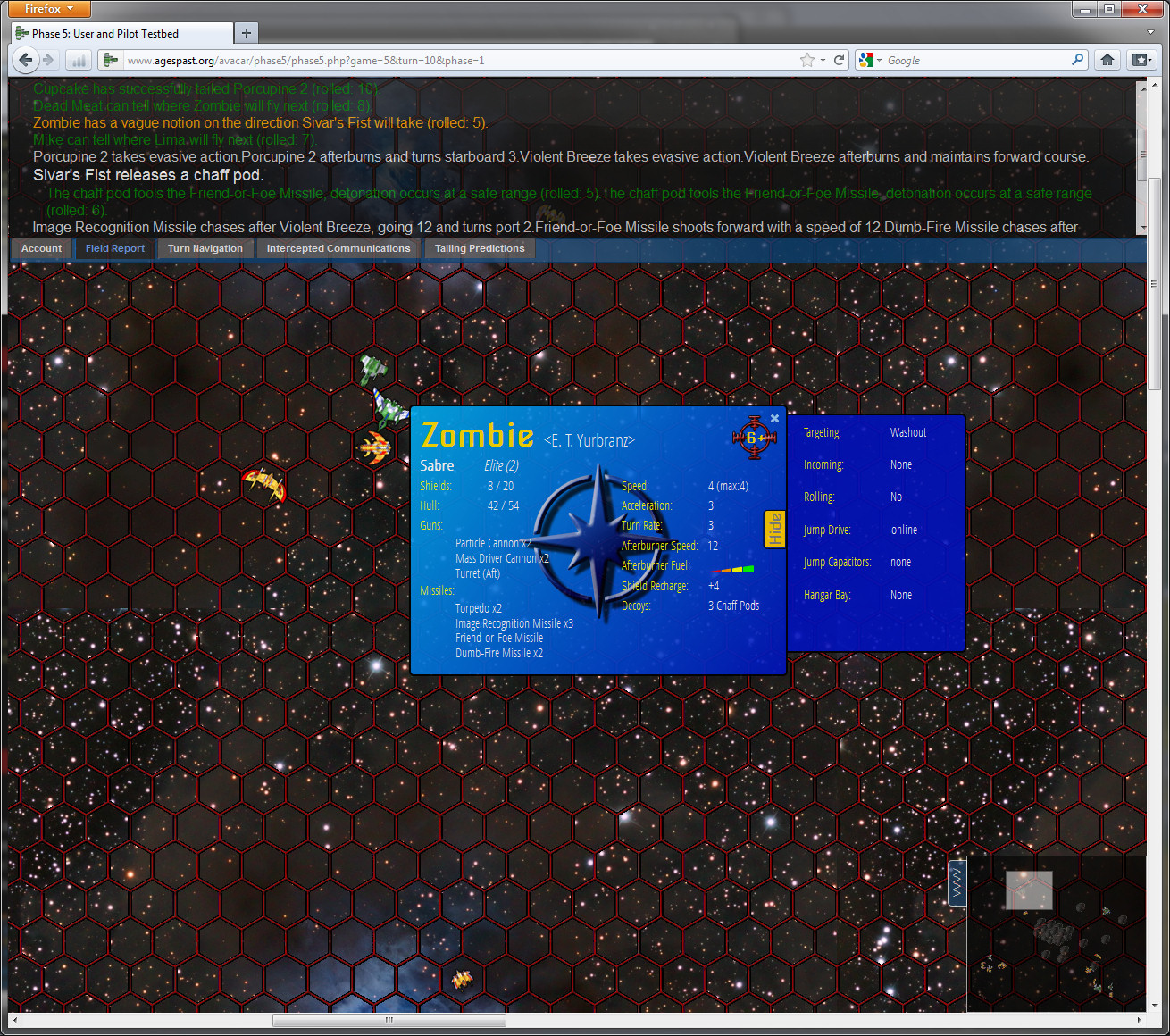
Task: Click the topmost green ship on the hex grid
Action: point(372,368)
